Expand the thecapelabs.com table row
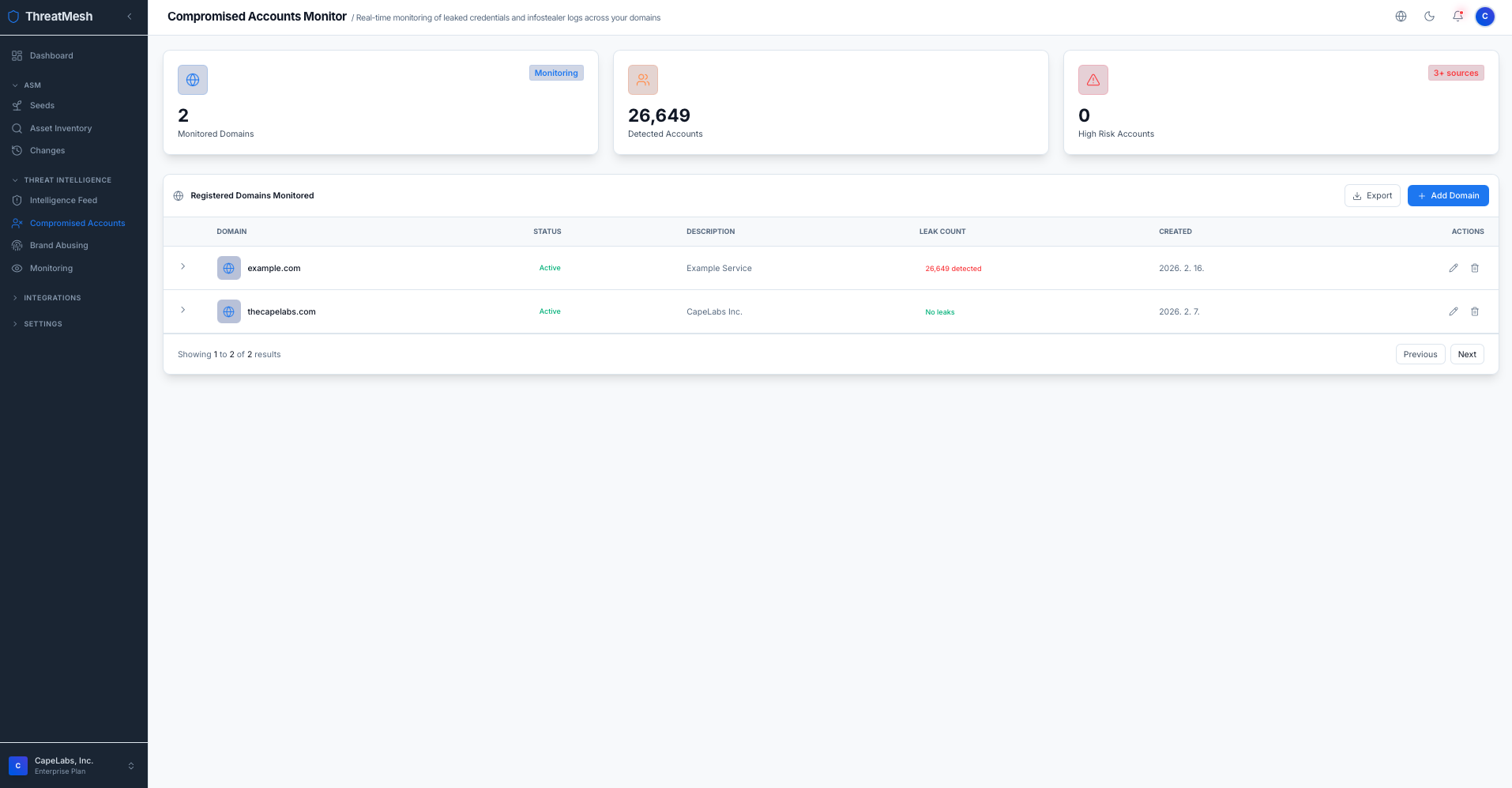This screenshot has width=1512, height=788. pyautogui.click(x=183, y=311)
